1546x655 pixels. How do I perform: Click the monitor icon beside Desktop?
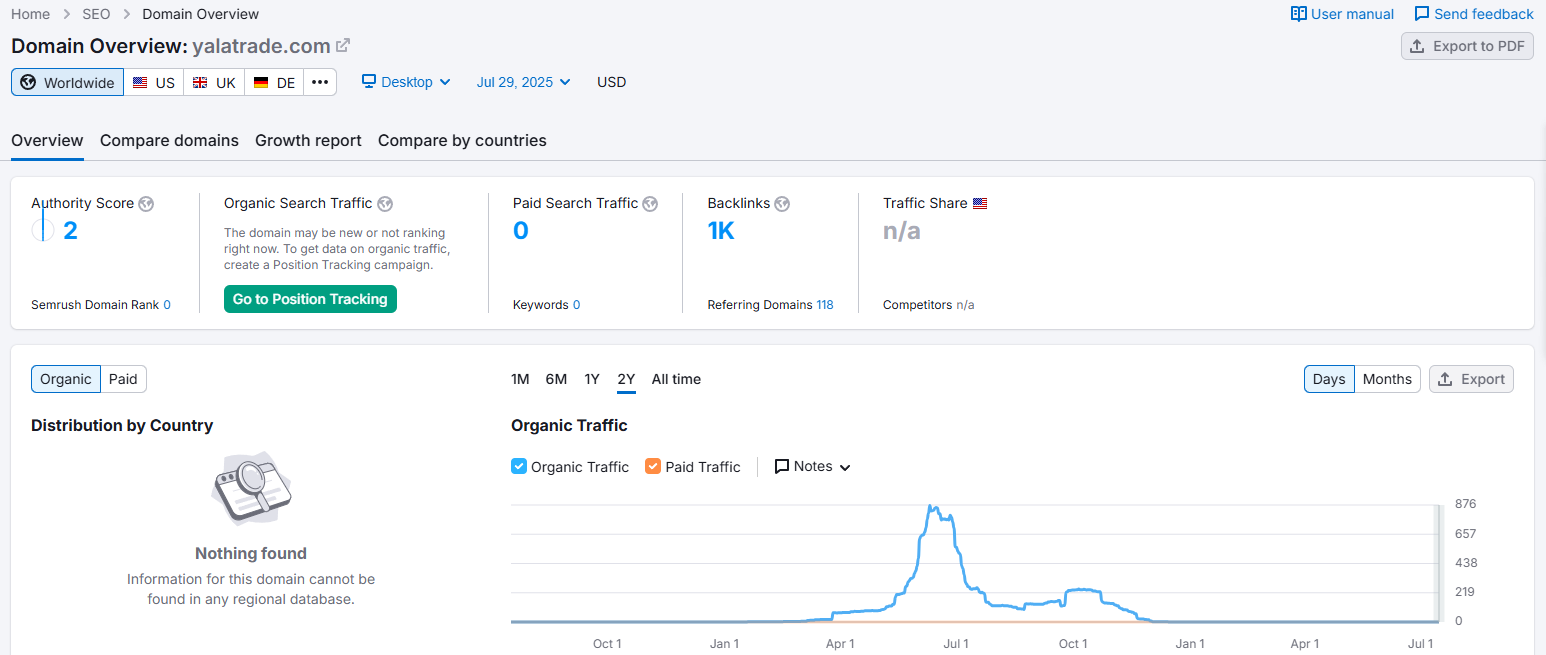click(x=369, y=81)
